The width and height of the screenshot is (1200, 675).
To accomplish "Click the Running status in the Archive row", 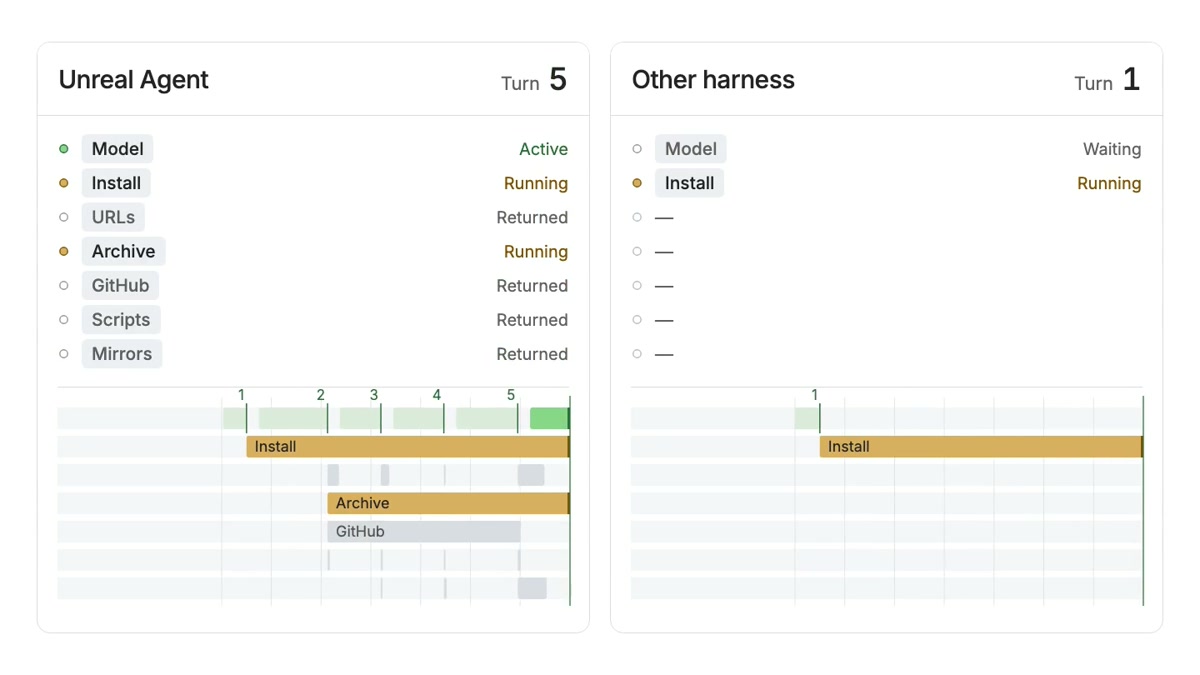I will click(x=536, y=251).
